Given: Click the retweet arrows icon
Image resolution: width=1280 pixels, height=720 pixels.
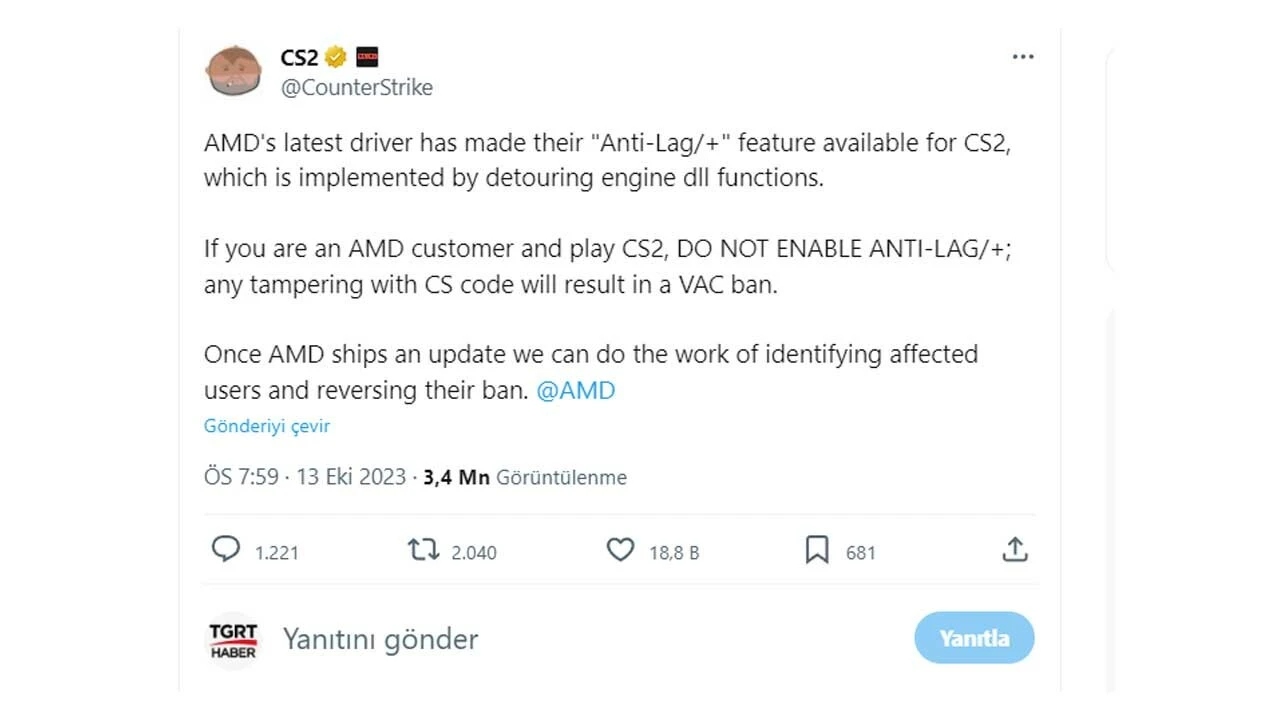Looking at the screenshot, I should (424, 549).
